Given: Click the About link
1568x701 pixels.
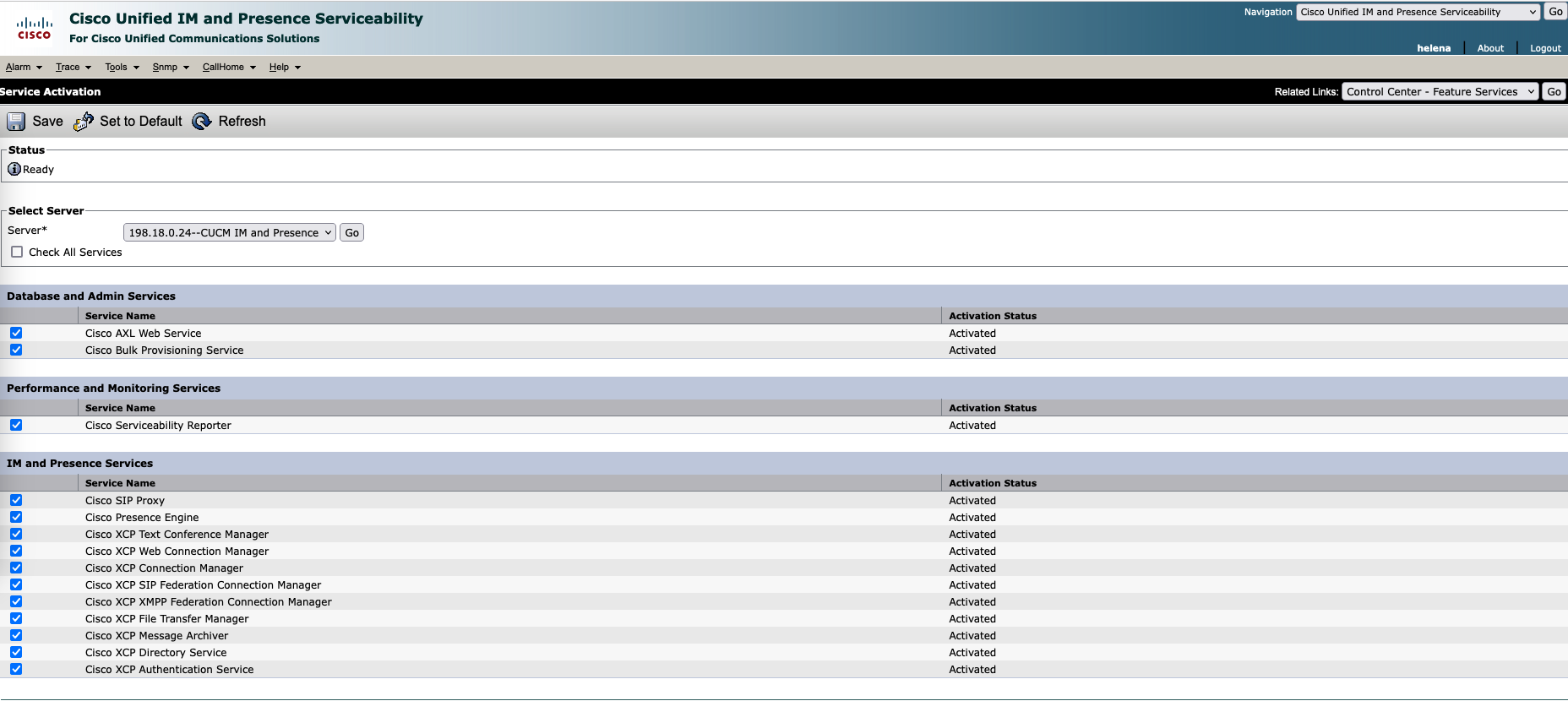Looking at the screenshot, I should (x=1490, y=48).
